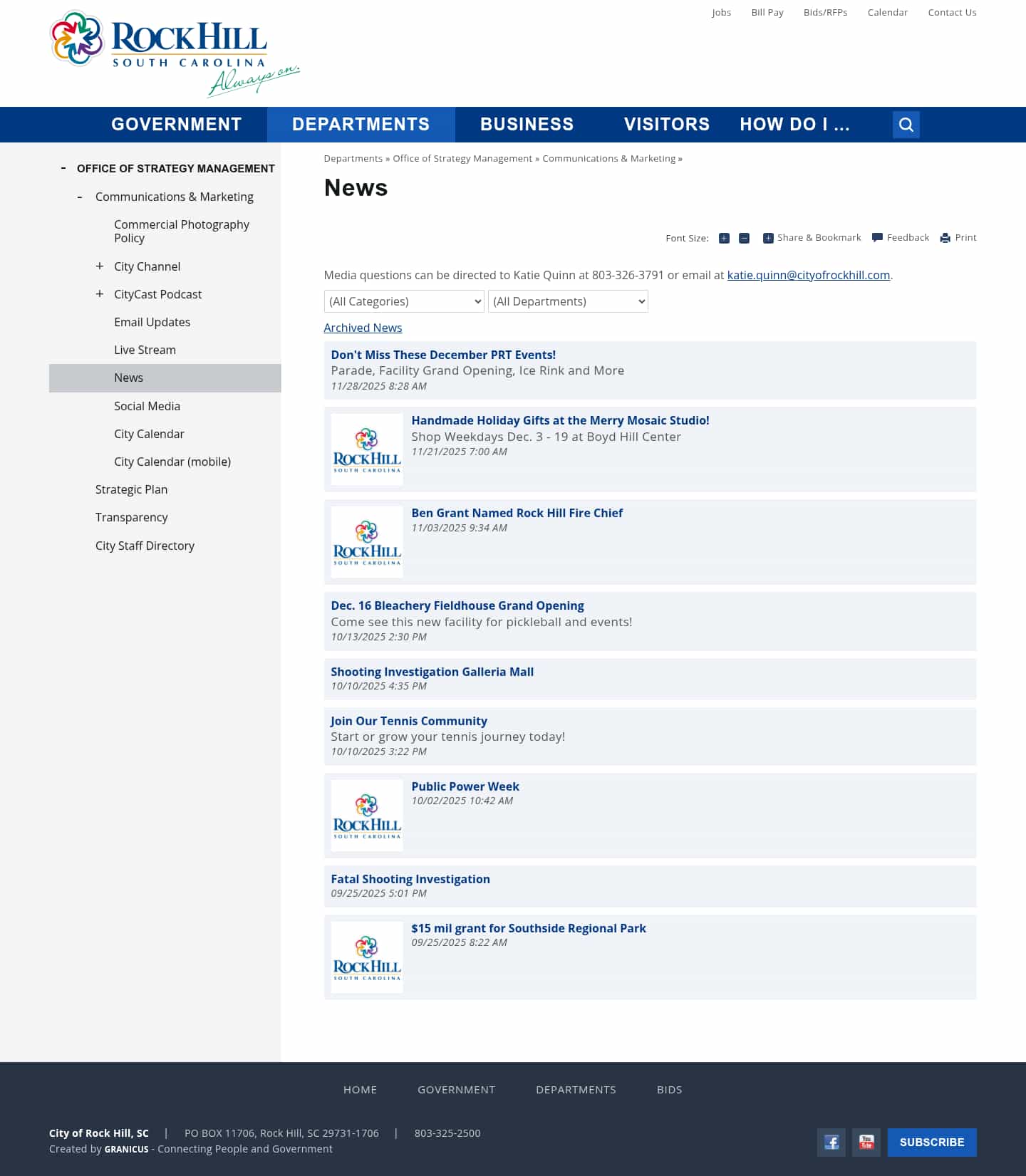This screenshot has height=1176, width=1026.
Task: Select City Calendar in sidebar
Action: (149, 434)
